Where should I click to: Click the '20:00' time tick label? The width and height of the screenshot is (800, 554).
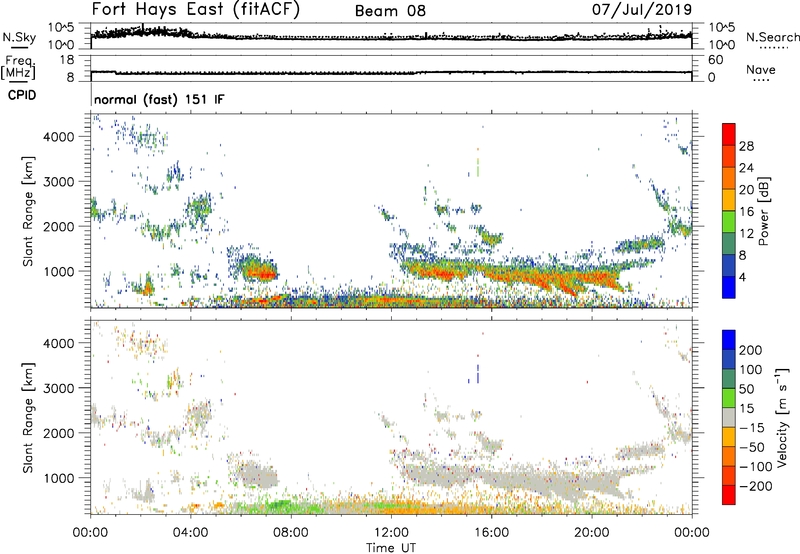(x=591, y=533)
